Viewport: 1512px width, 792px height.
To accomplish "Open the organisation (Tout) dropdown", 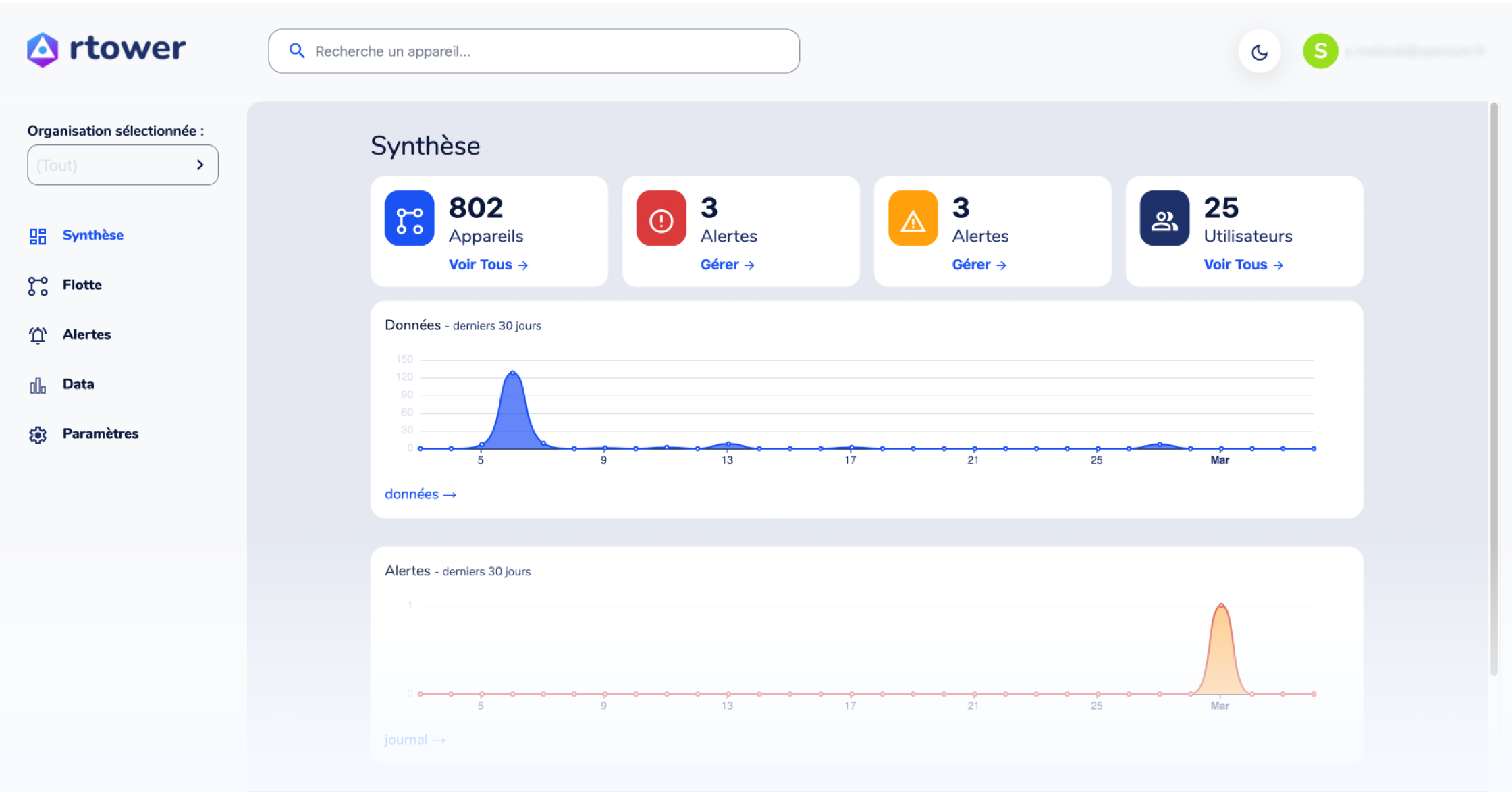I will 111,165.
